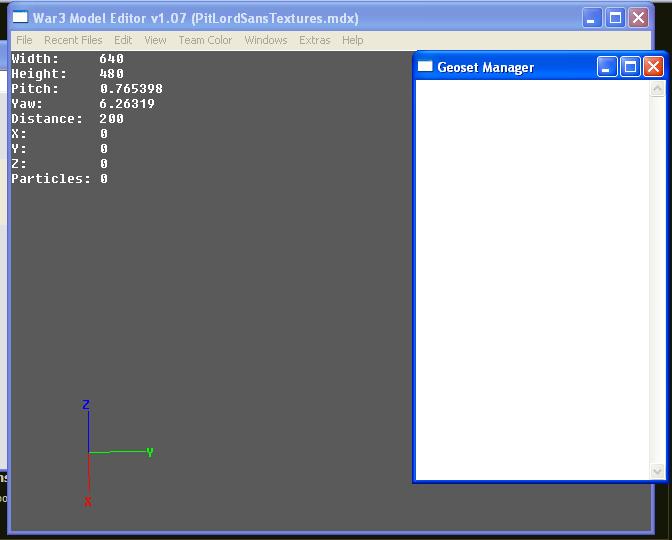Open the Recent Files menu
Image resolution: width=672 pixels, height=540 pixels.
point(73,40)
